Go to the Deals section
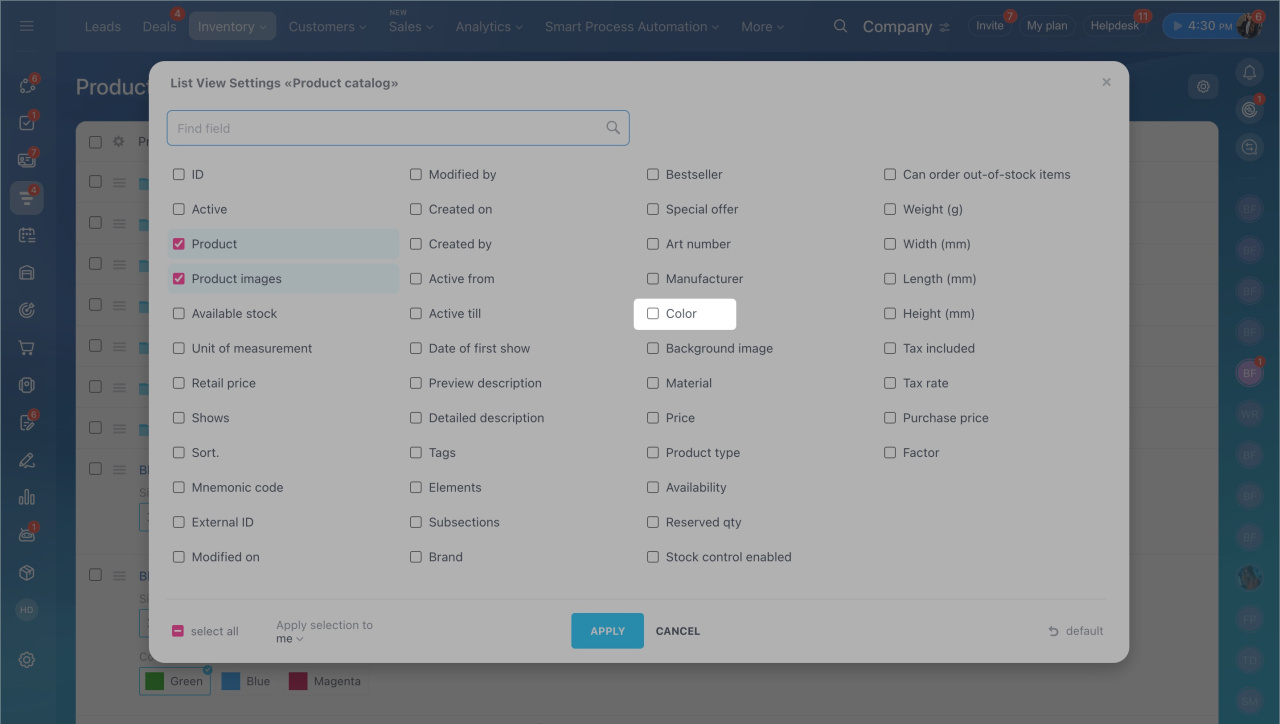 click(x=159, y=27)
